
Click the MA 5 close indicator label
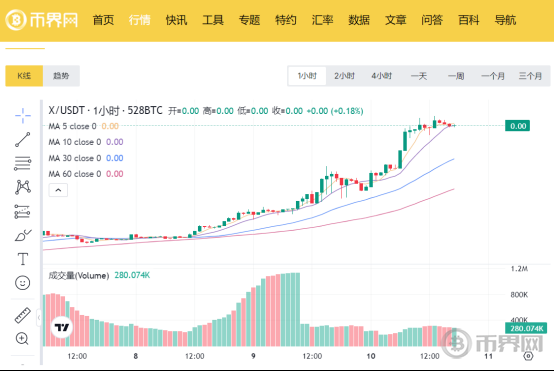point(72,126)
